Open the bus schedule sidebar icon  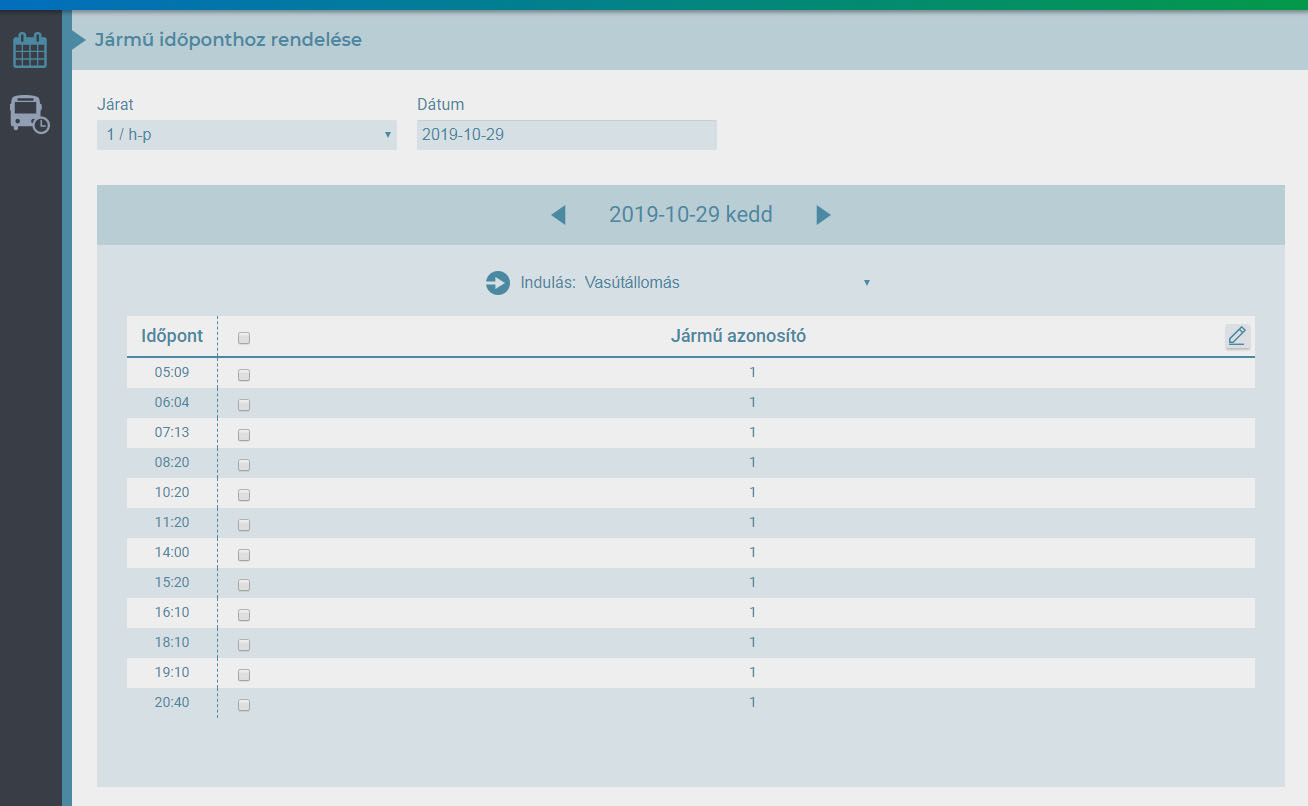[x=29, y=114]
